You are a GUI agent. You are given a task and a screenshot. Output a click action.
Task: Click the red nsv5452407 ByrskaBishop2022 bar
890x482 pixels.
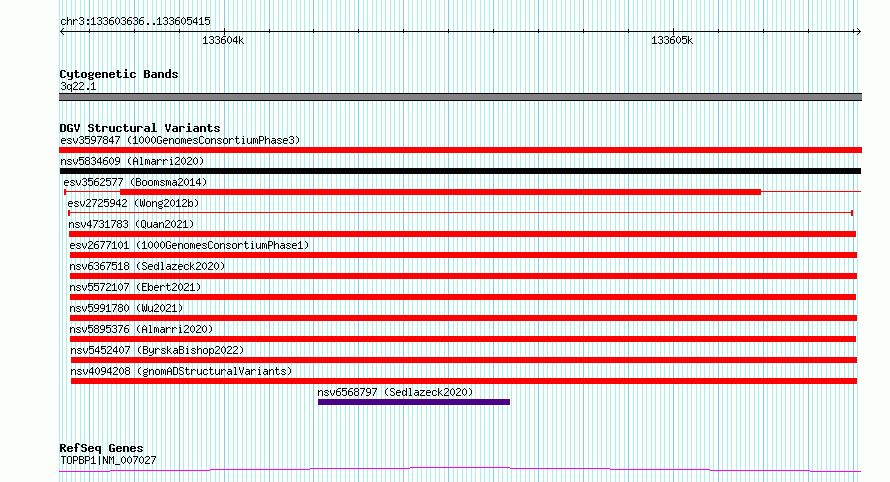pos(464,360)
